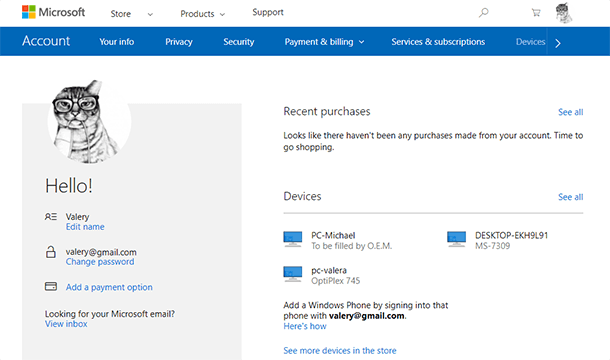
Task: Open the Your info tab
Action: click(117, 42)
